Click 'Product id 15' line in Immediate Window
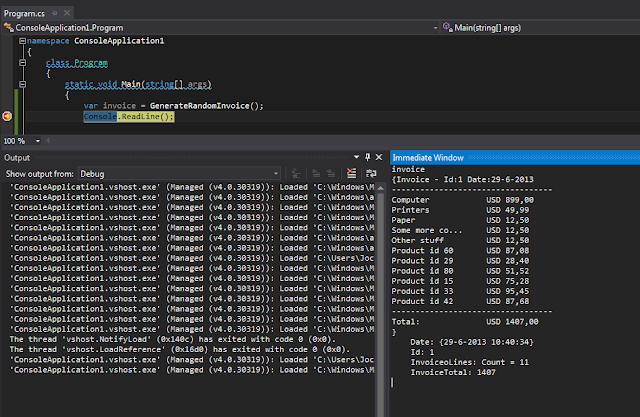This screenshot has width=640, height=417. pyautogui.click(x=460, y=281)
